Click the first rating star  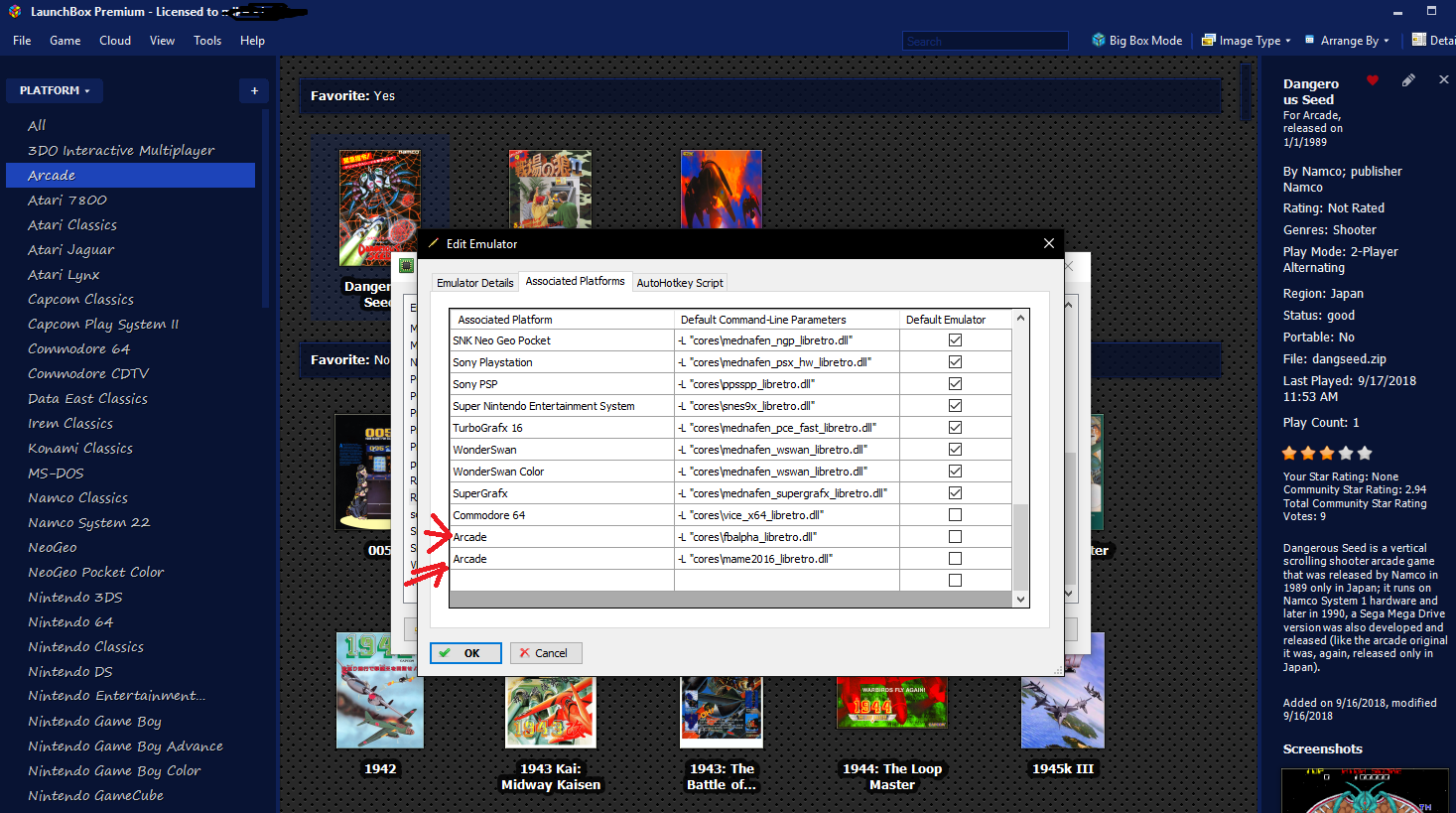(1289, 453)
